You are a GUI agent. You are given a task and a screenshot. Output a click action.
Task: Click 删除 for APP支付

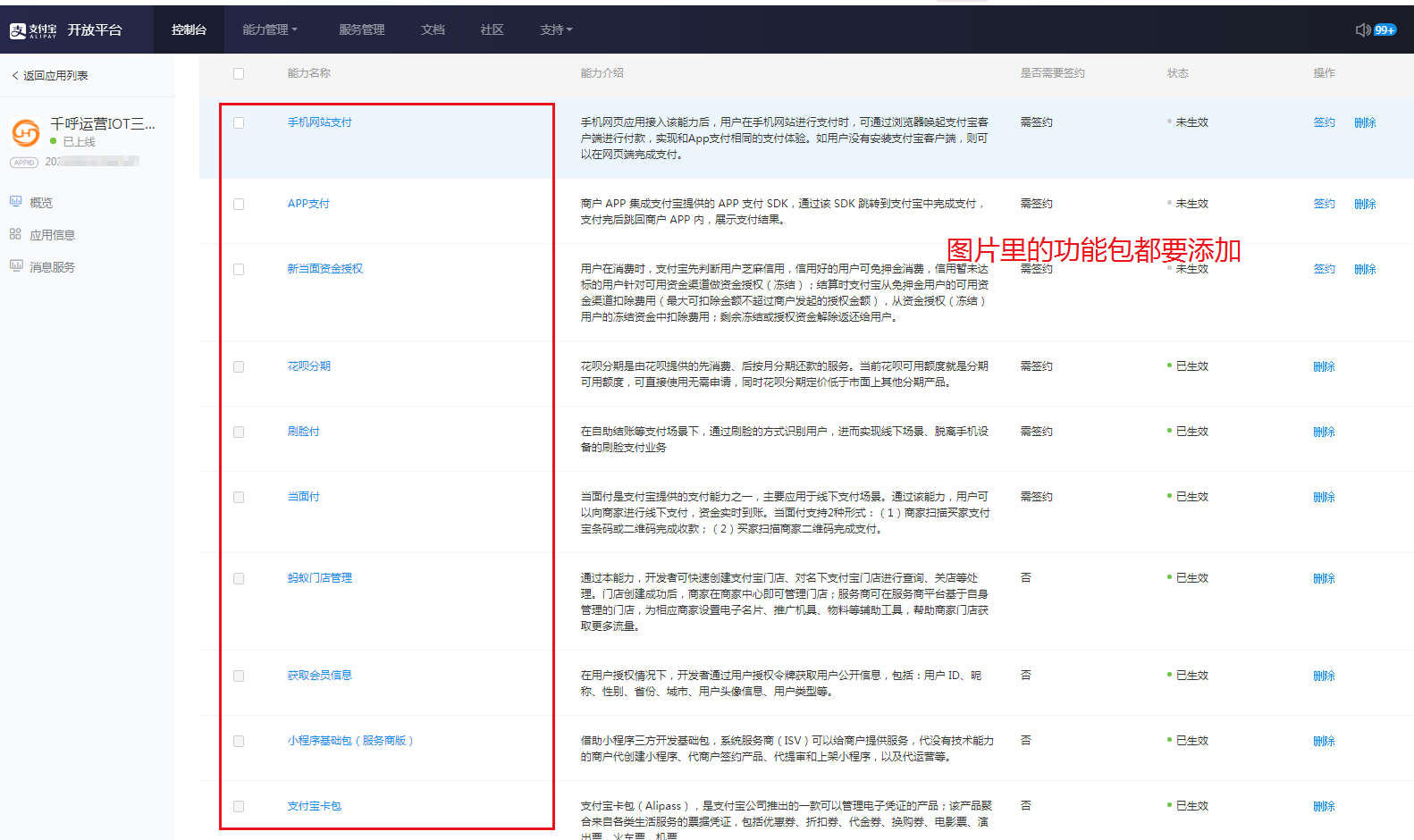[1365, 204]
